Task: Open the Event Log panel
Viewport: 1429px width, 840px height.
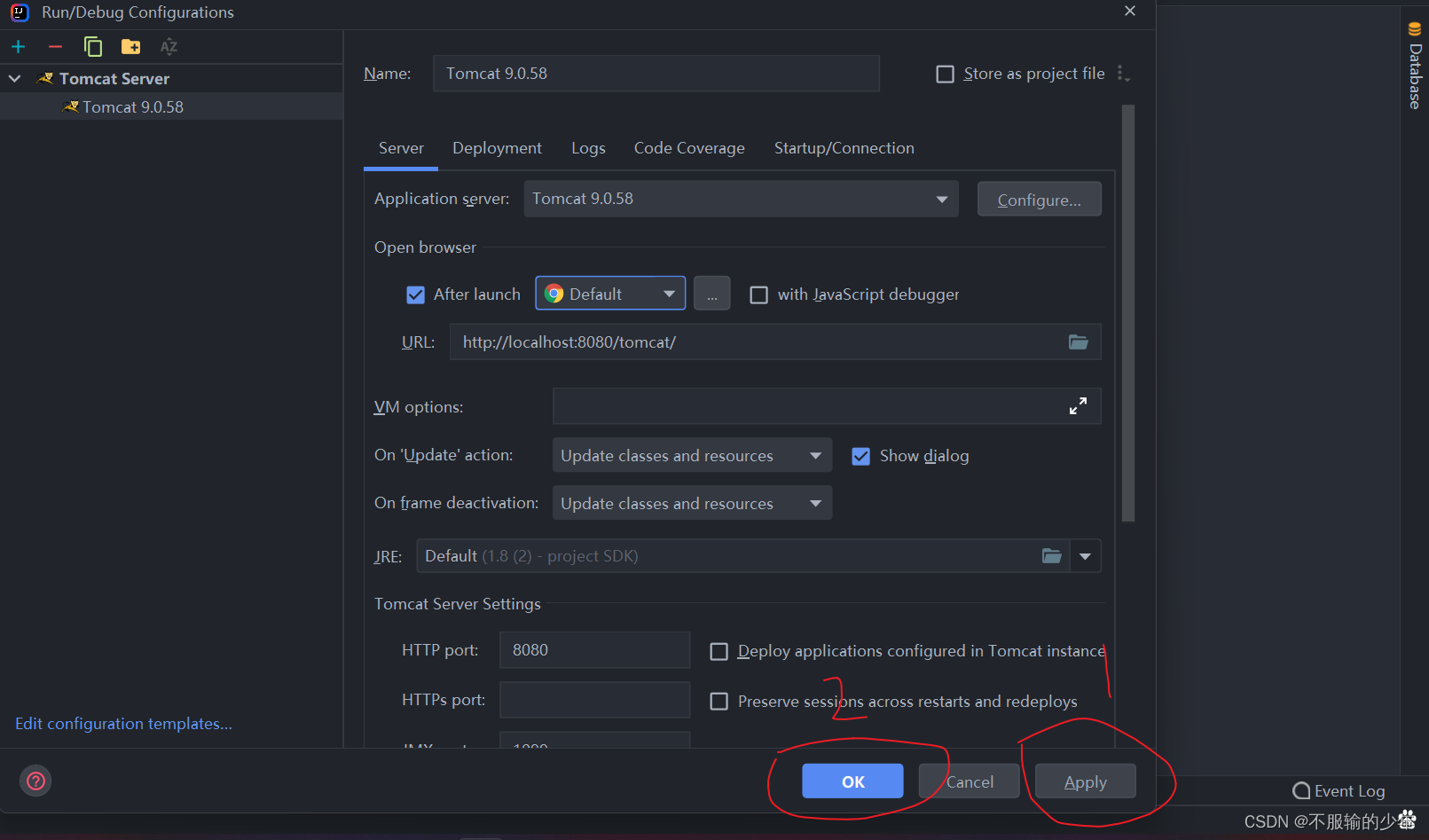Action: pos(1339,790)
